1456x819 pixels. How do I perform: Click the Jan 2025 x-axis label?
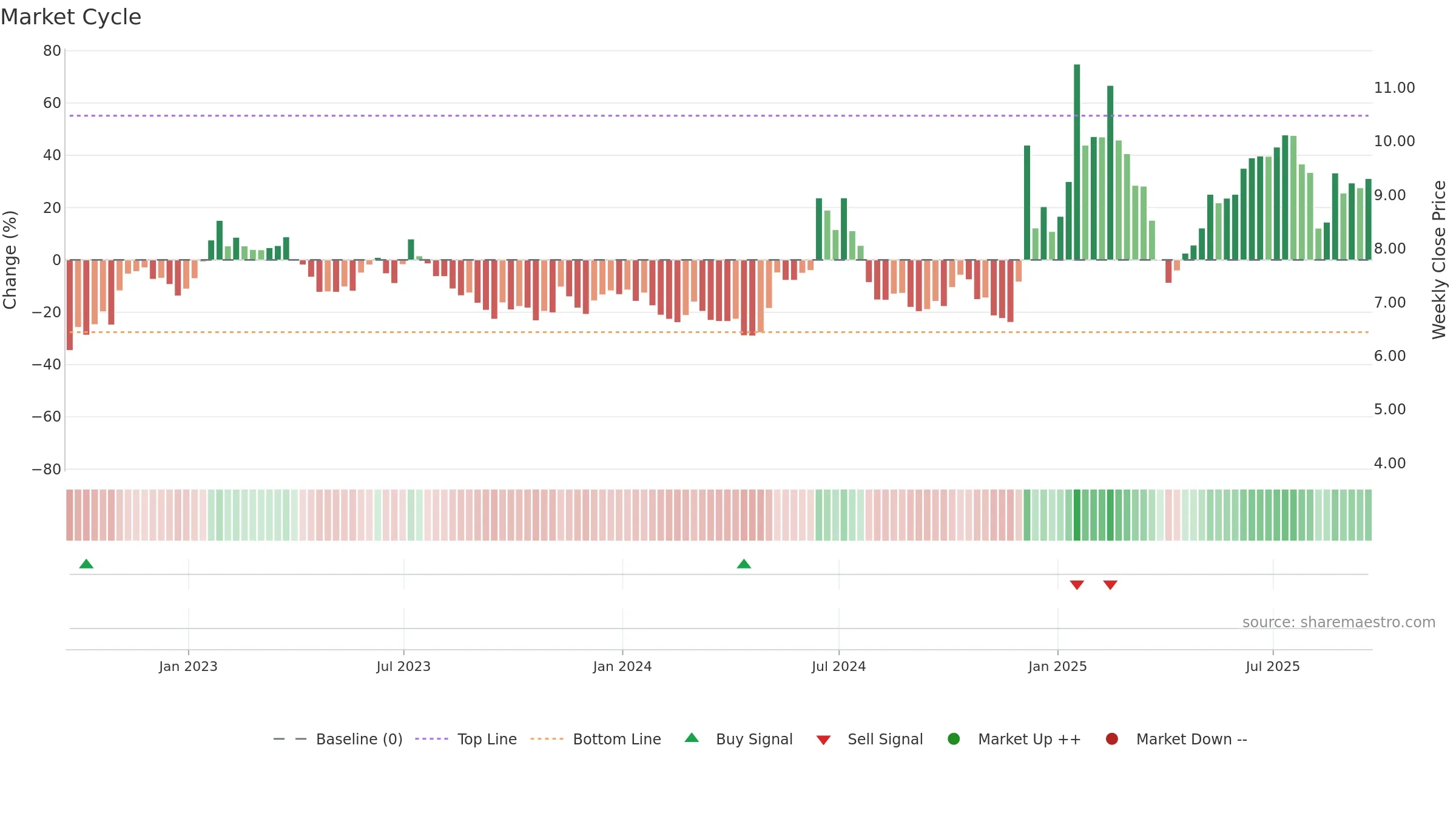(x=1057, y=666)
